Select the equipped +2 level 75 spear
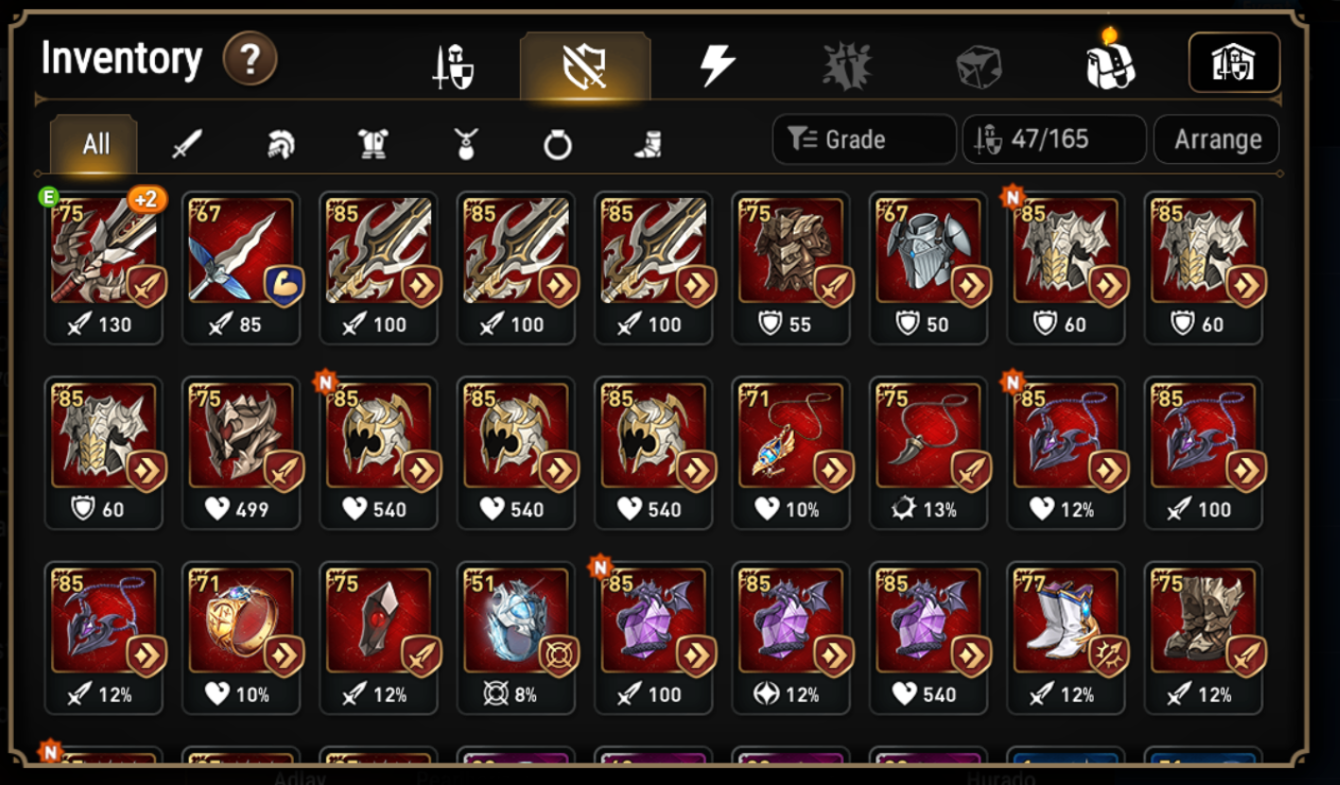Viewport: 1340px width, 785px height. point(104,268)
